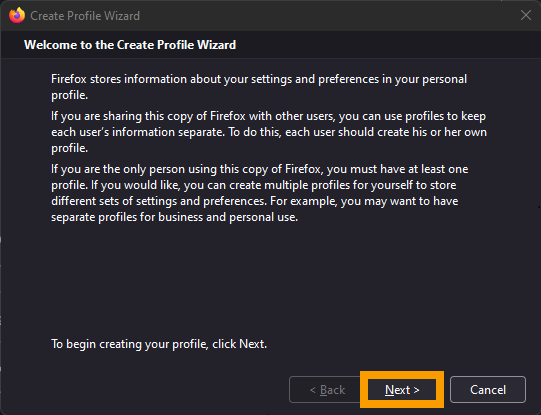
Task: Click the line "separate profiles for business and personal use"
Action: (x=175, y=217)
